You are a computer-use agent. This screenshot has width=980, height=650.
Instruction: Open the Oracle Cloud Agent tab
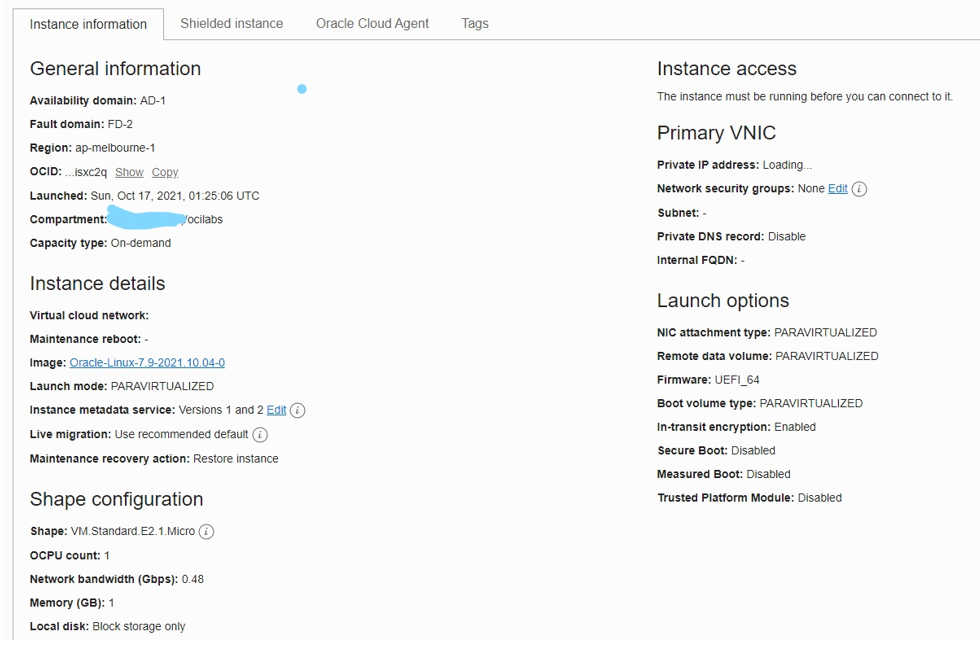pyautogui.click(x=372, y=24)
